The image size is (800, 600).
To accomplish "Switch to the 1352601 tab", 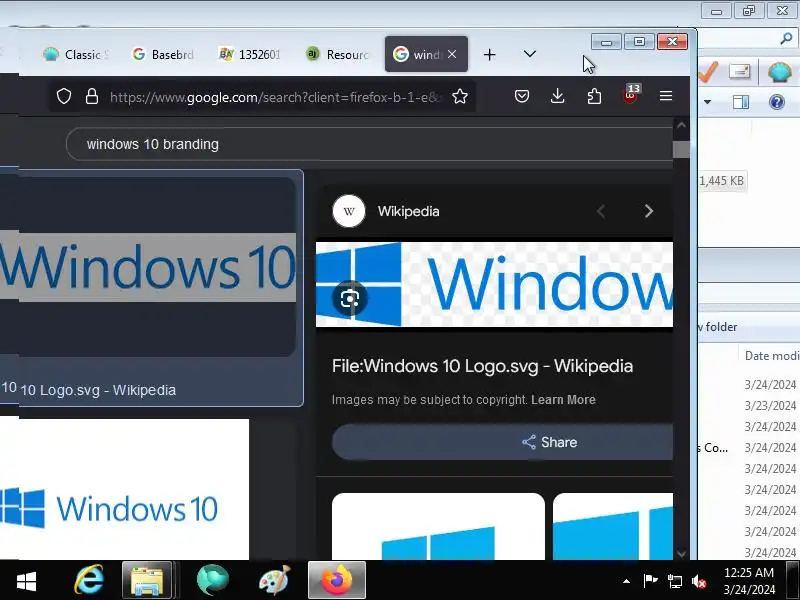I will pos(250,54).
